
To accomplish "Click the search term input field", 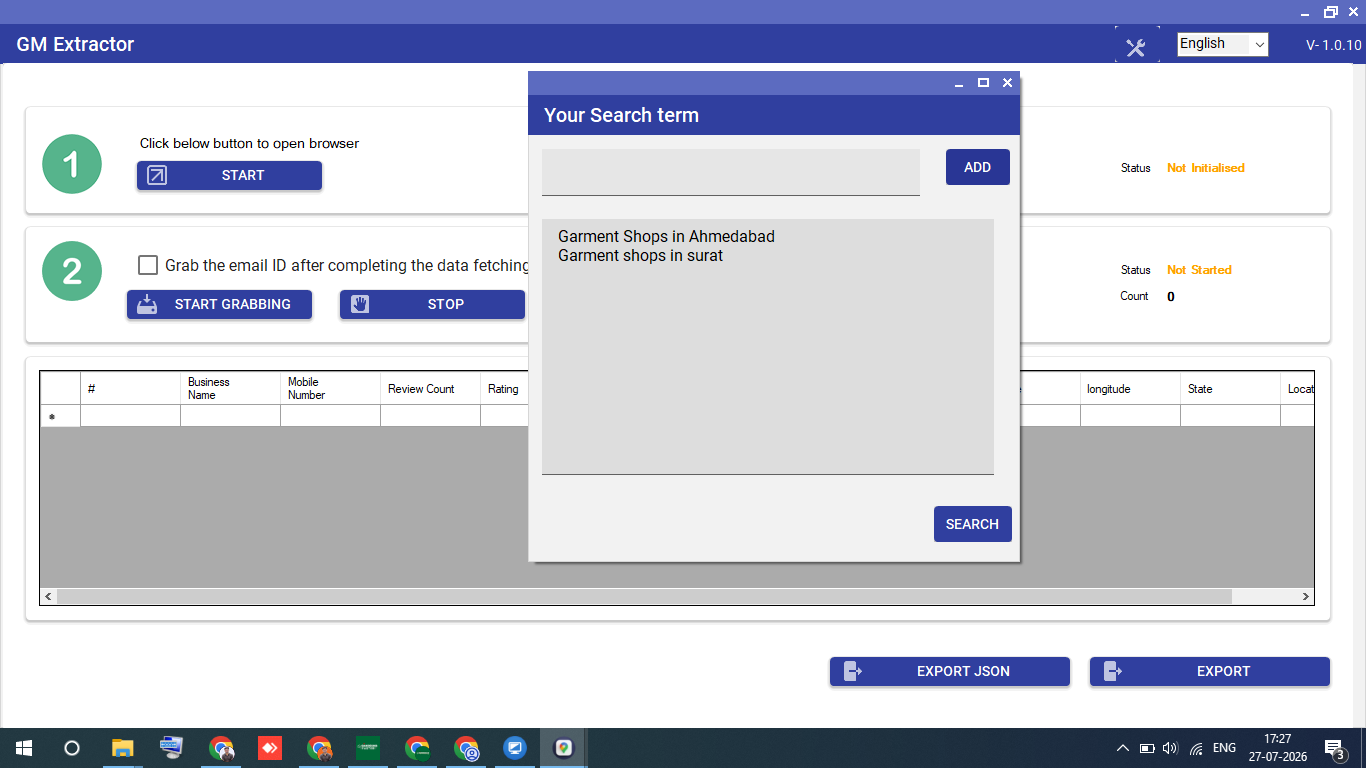I will coord(731,172).
